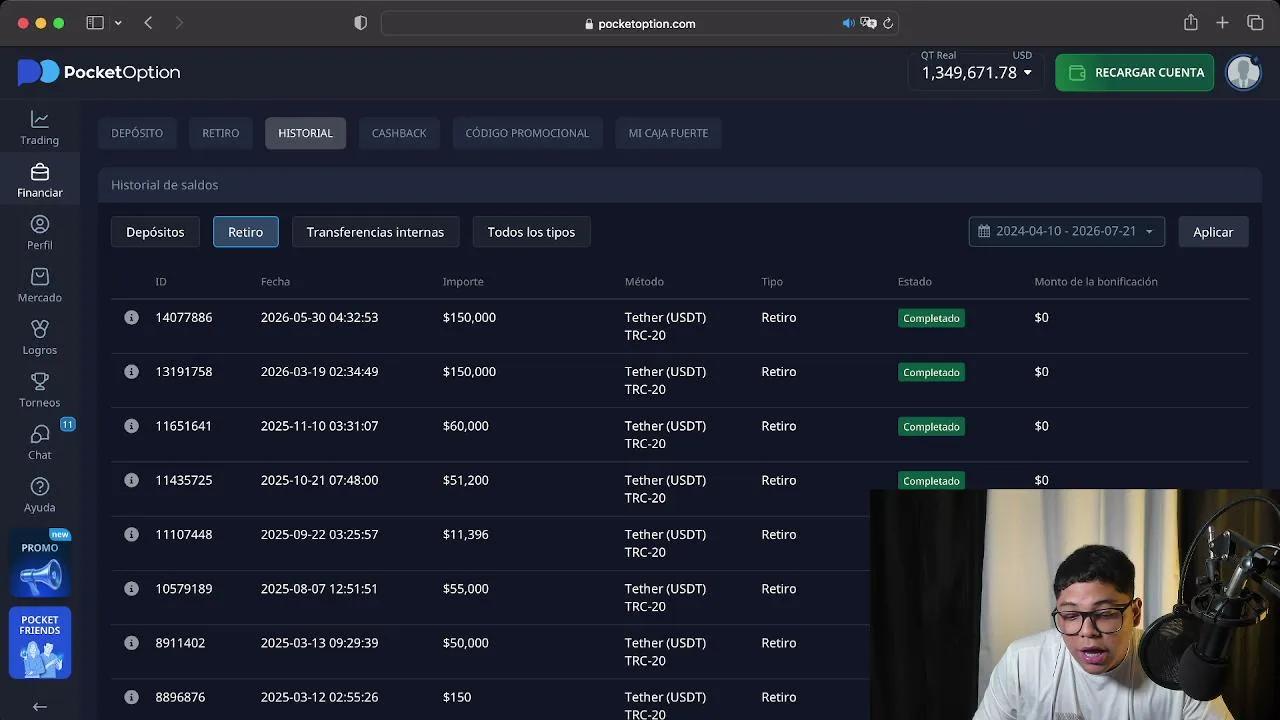Open Ayuda help icon

[x=39, y=495]
